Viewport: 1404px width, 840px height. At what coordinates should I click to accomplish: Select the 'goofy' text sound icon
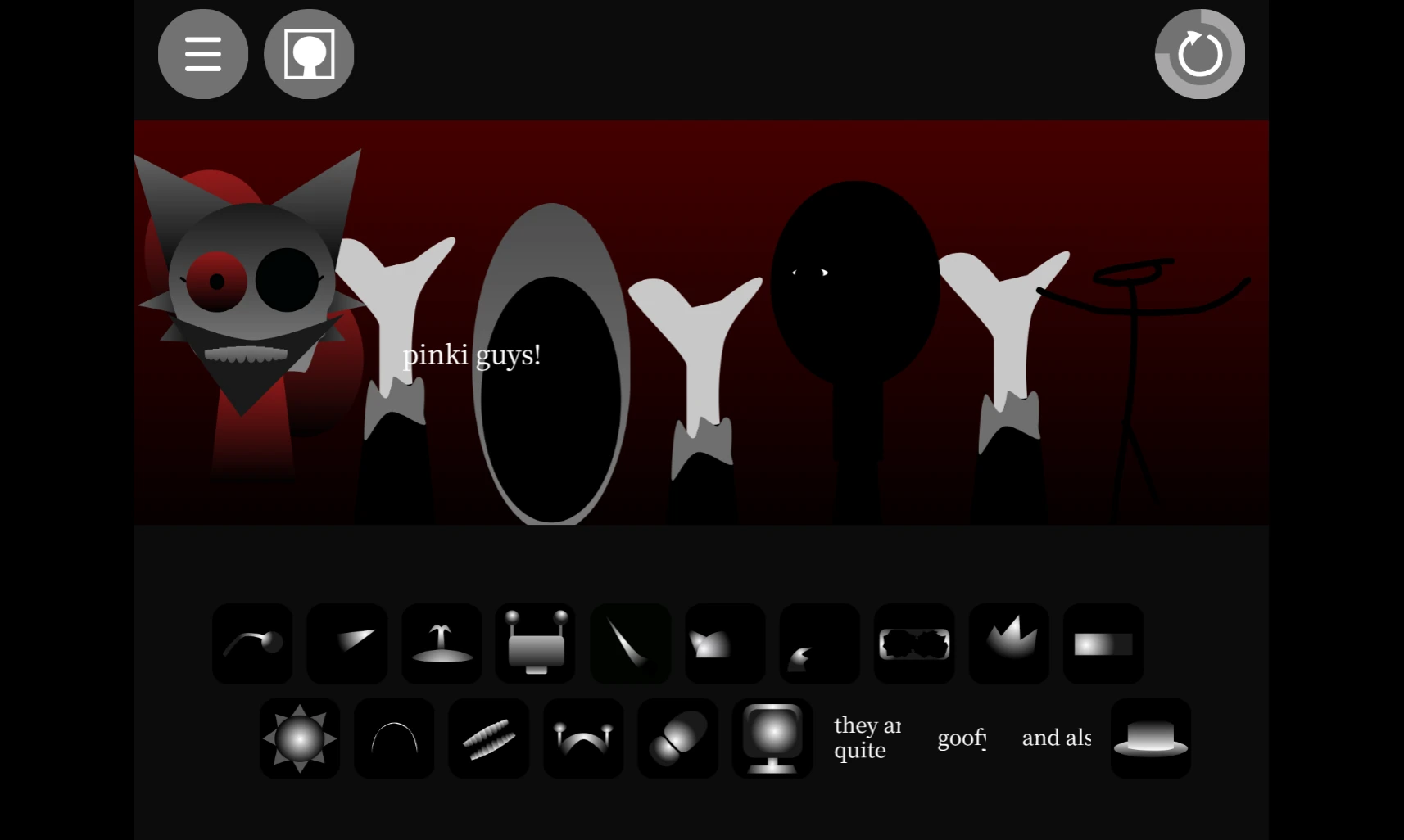tap(962, 738)
